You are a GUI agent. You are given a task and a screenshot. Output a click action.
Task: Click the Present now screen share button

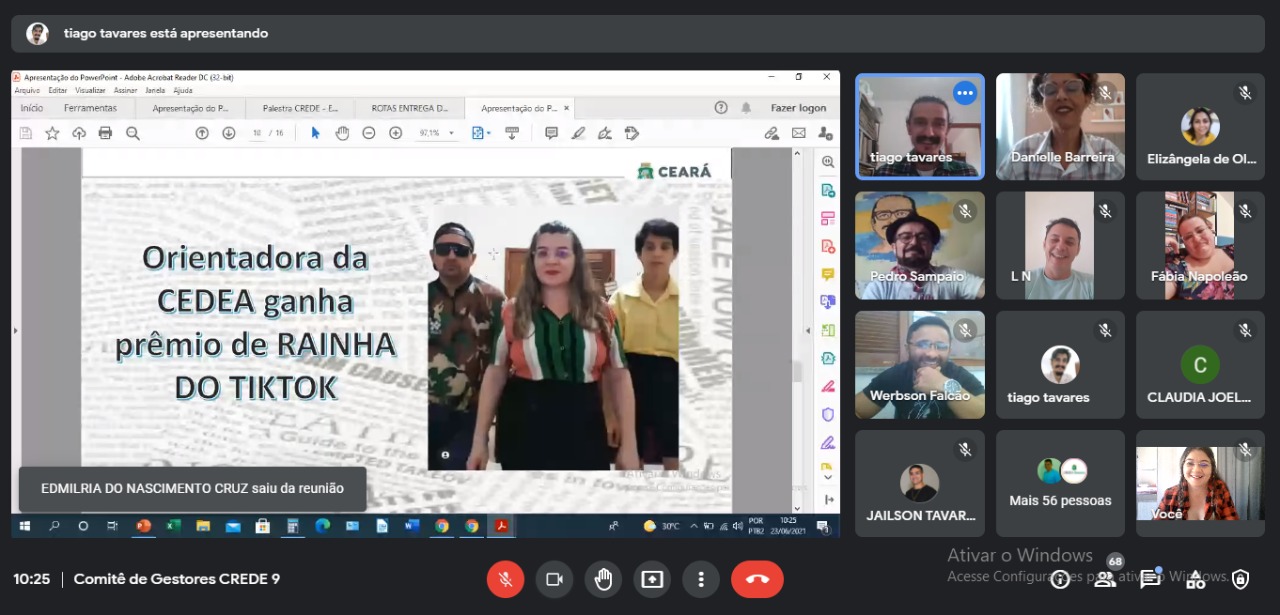tap(652, 579)
